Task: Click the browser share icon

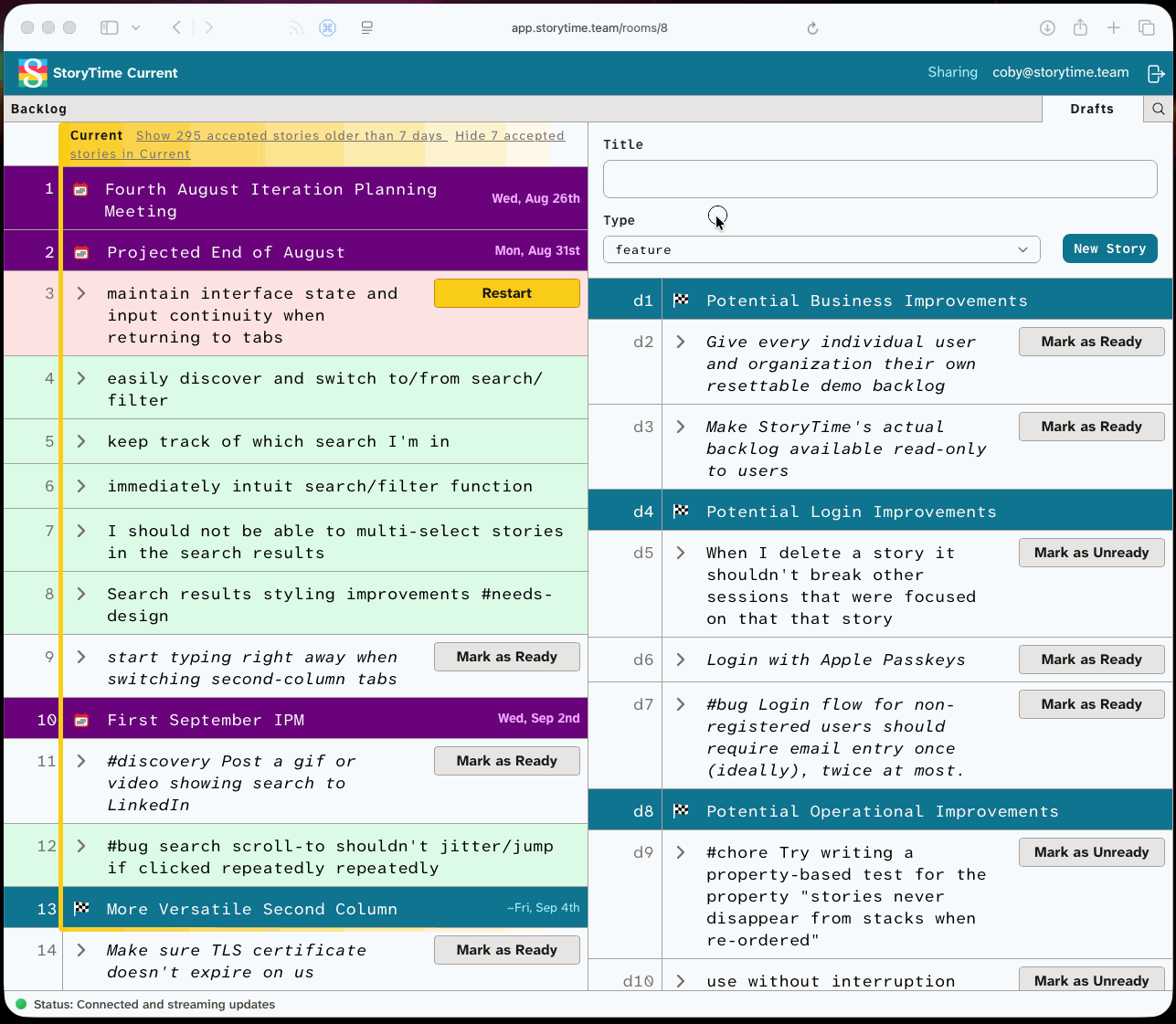Action: [1080, 27]
